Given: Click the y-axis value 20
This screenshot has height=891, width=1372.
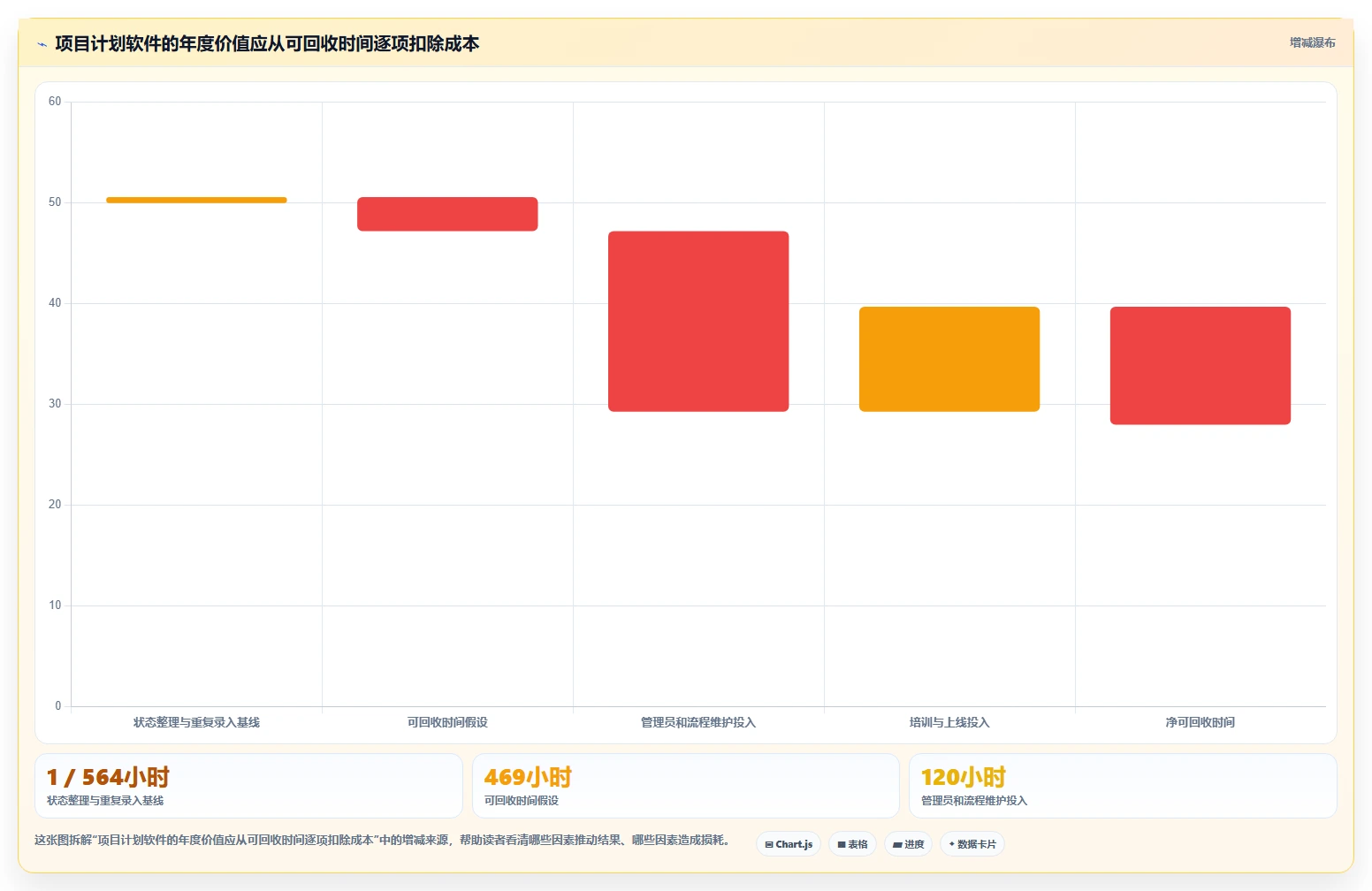Looking at the screenshot, I should tap(55, 505).
